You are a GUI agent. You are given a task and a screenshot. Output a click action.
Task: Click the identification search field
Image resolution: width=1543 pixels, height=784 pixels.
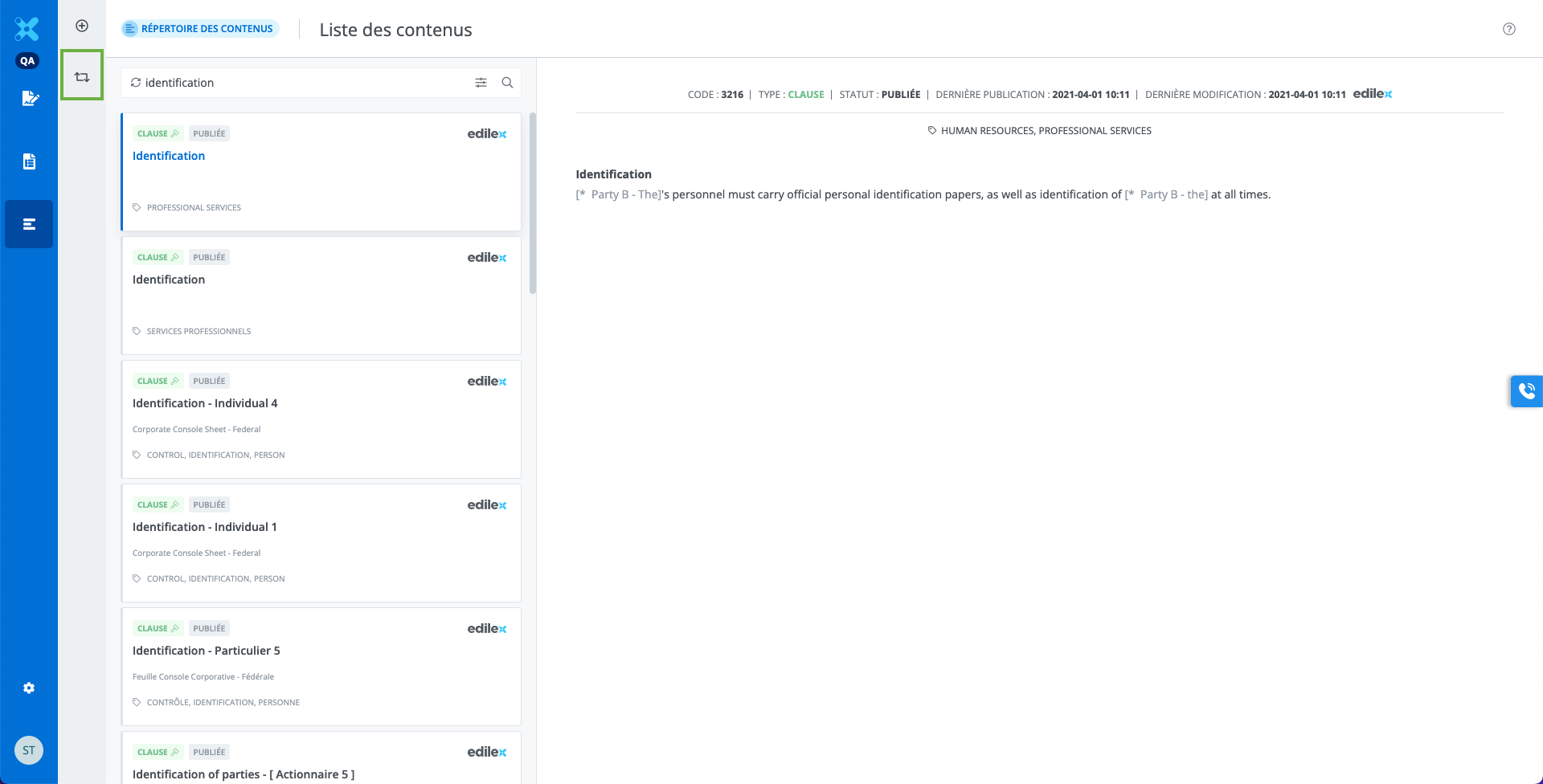tap(305, 83)
